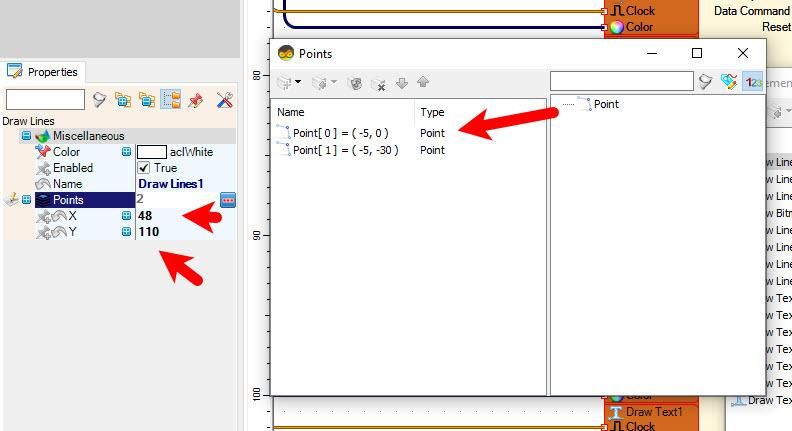Click the 123 numbering icon in Points window
The width and height of the screenshot is (792, 431).
(x=753, y=82)
